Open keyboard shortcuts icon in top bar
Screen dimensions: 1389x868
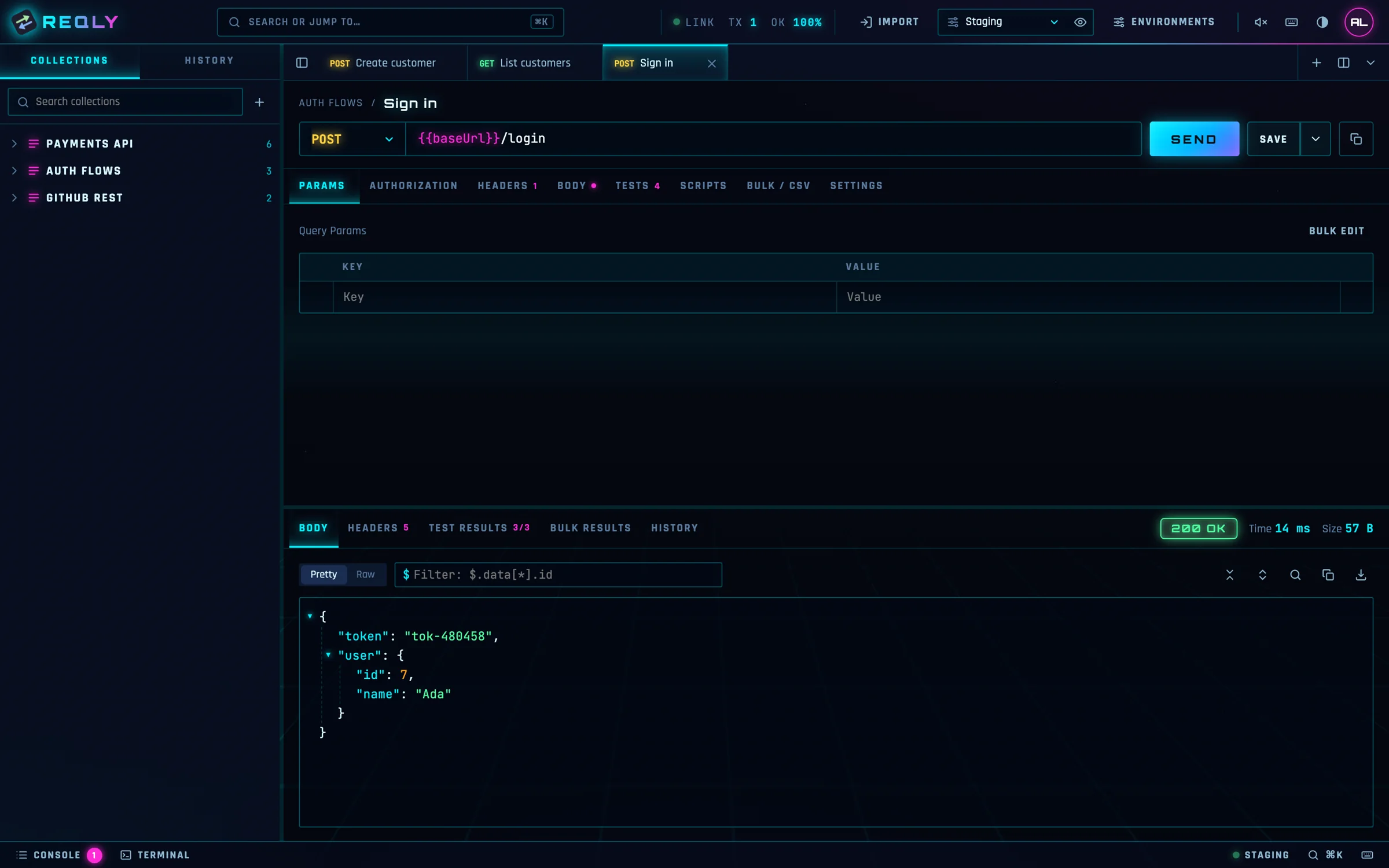tap(1291, 22)
